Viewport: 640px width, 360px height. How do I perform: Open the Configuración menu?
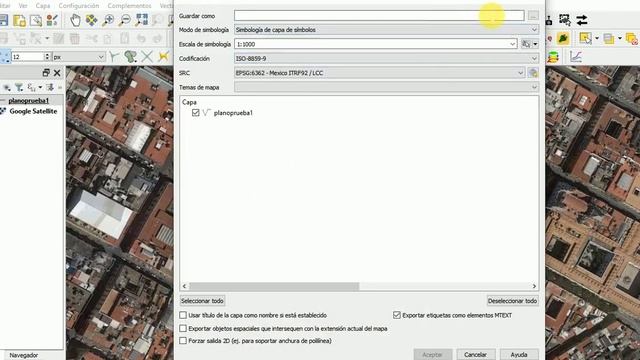pyautogui.click(x=79, y=6)
